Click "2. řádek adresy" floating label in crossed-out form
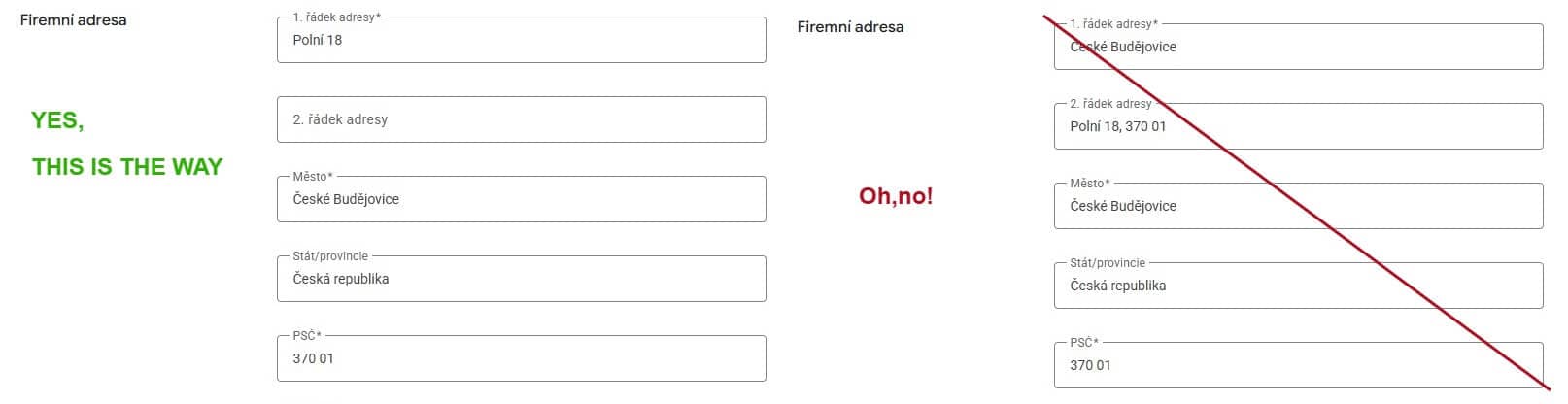 tap(1110, 104)
